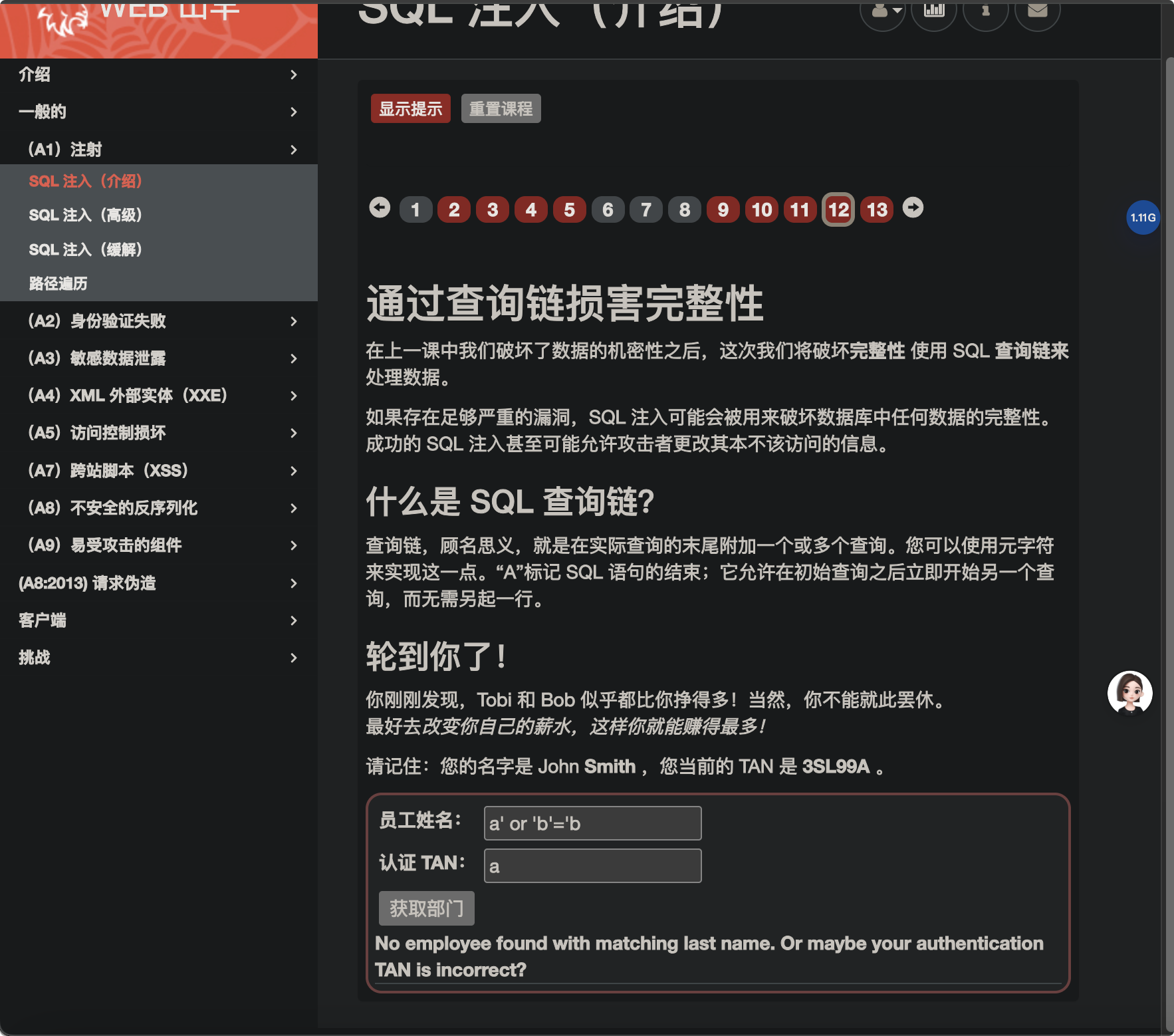The image size is (1174, 1036).
Task: Expand the (A8) 不安全的反序列化 category
Action: point(159,508)
